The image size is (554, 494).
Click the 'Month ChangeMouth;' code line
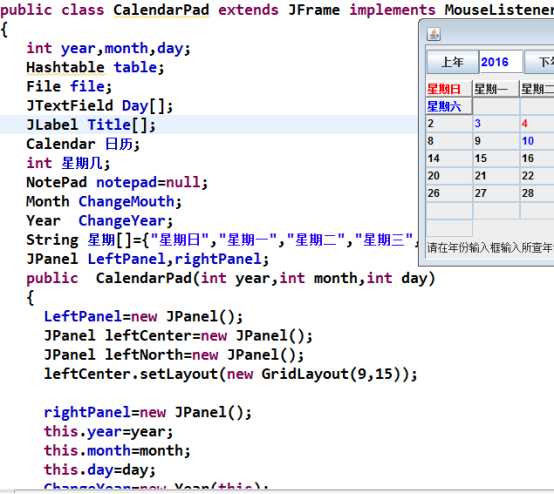click(104, 201)
